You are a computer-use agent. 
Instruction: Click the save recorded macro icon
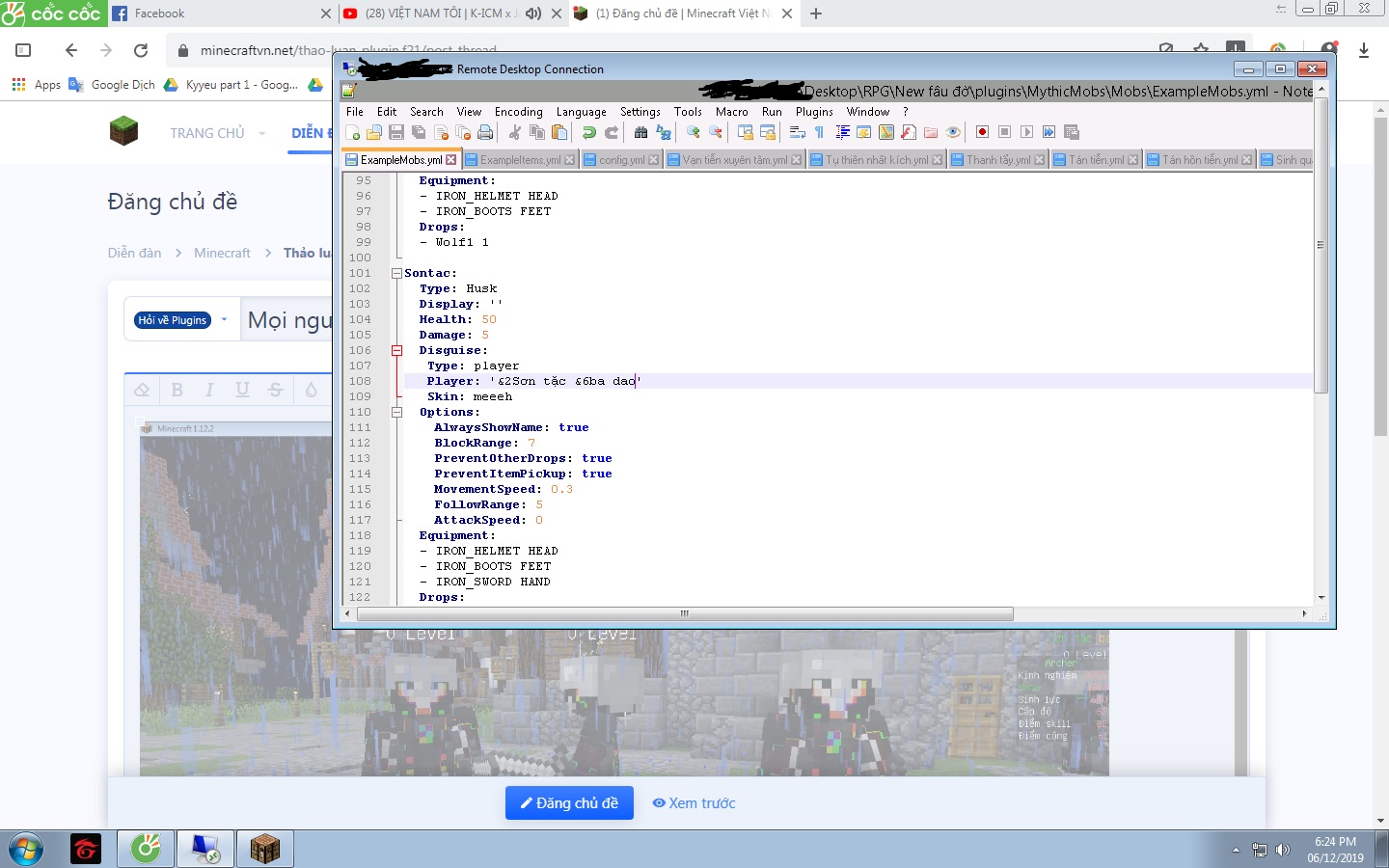tap(1072, 132)
